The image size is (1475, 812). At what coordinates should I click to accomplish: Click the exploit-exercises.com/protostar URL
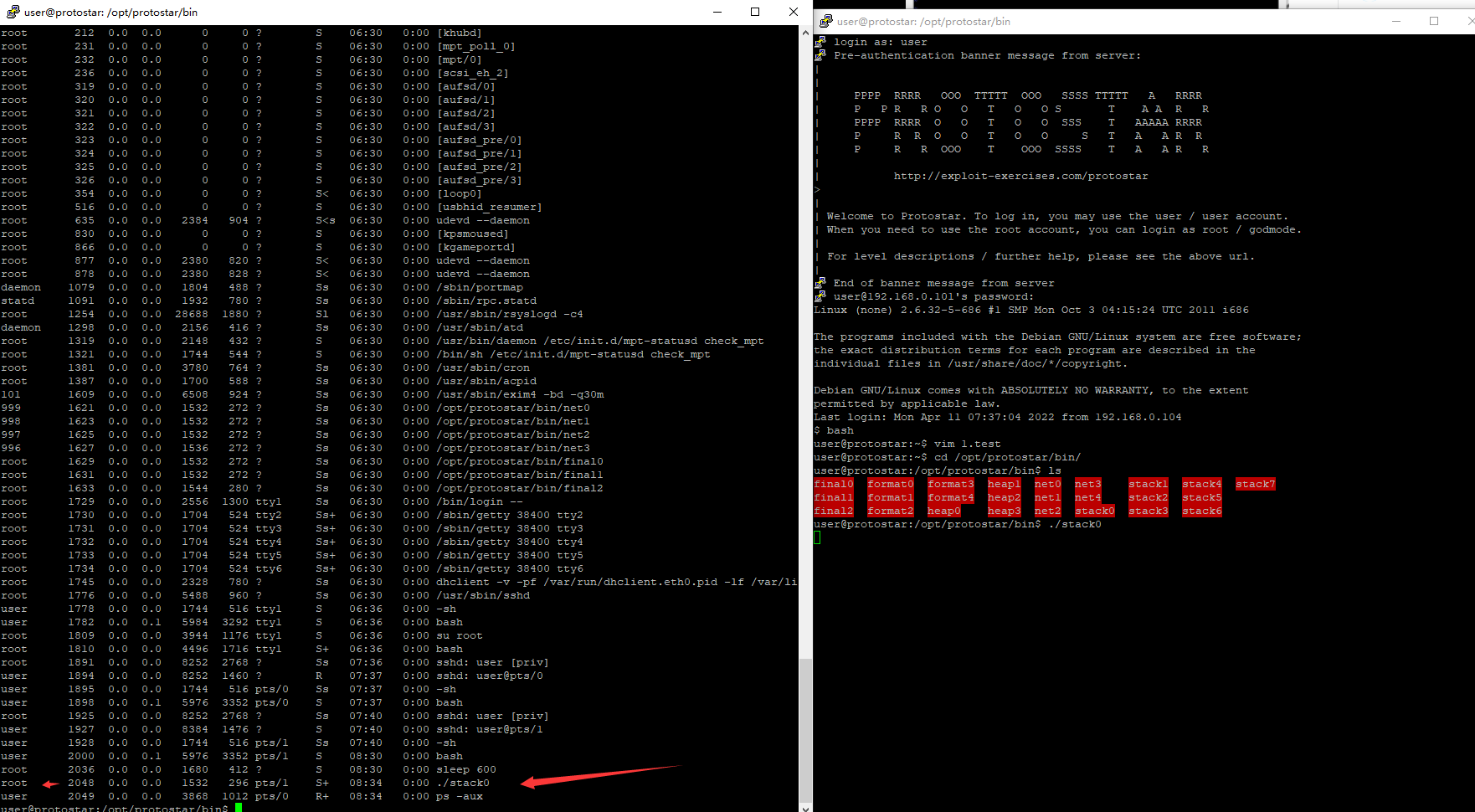(1021, 176)
